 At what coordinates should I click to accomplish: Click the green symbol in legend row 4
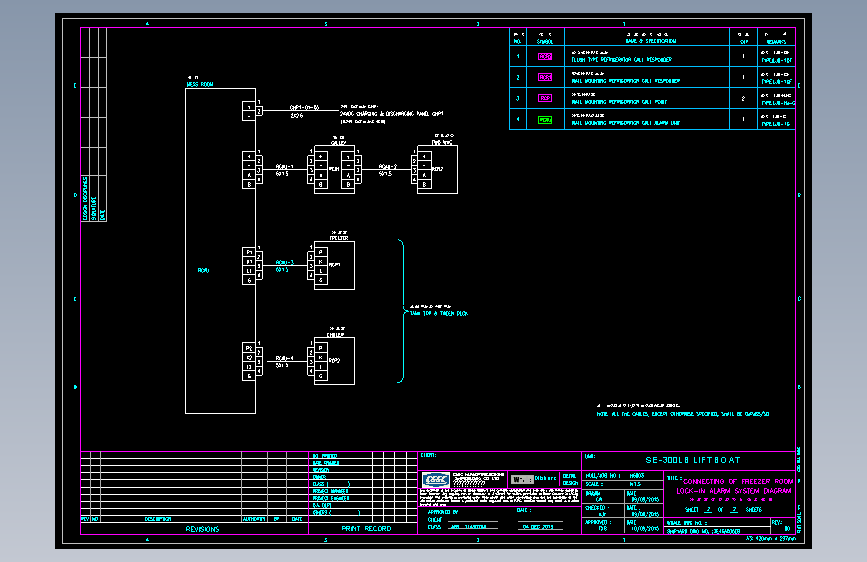pyautogui.click(x=545, y=119)
